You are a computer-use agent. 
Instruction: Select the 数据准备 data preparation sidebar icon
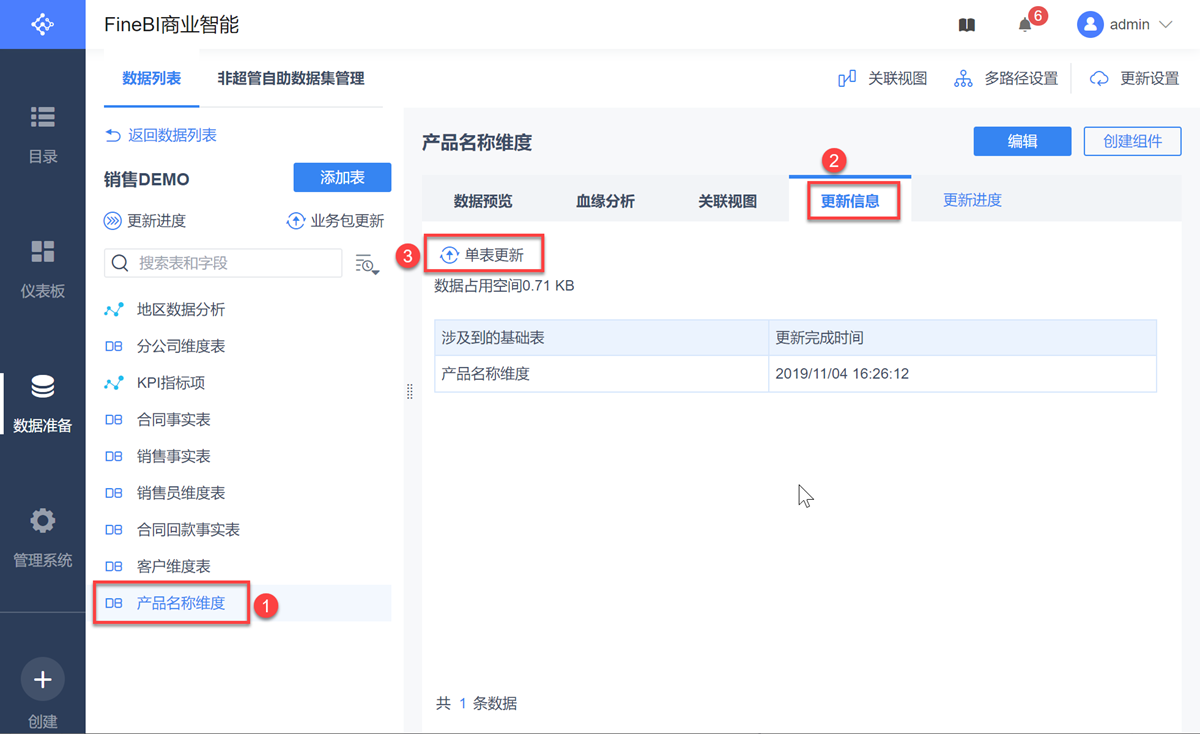tap(43, 386)
